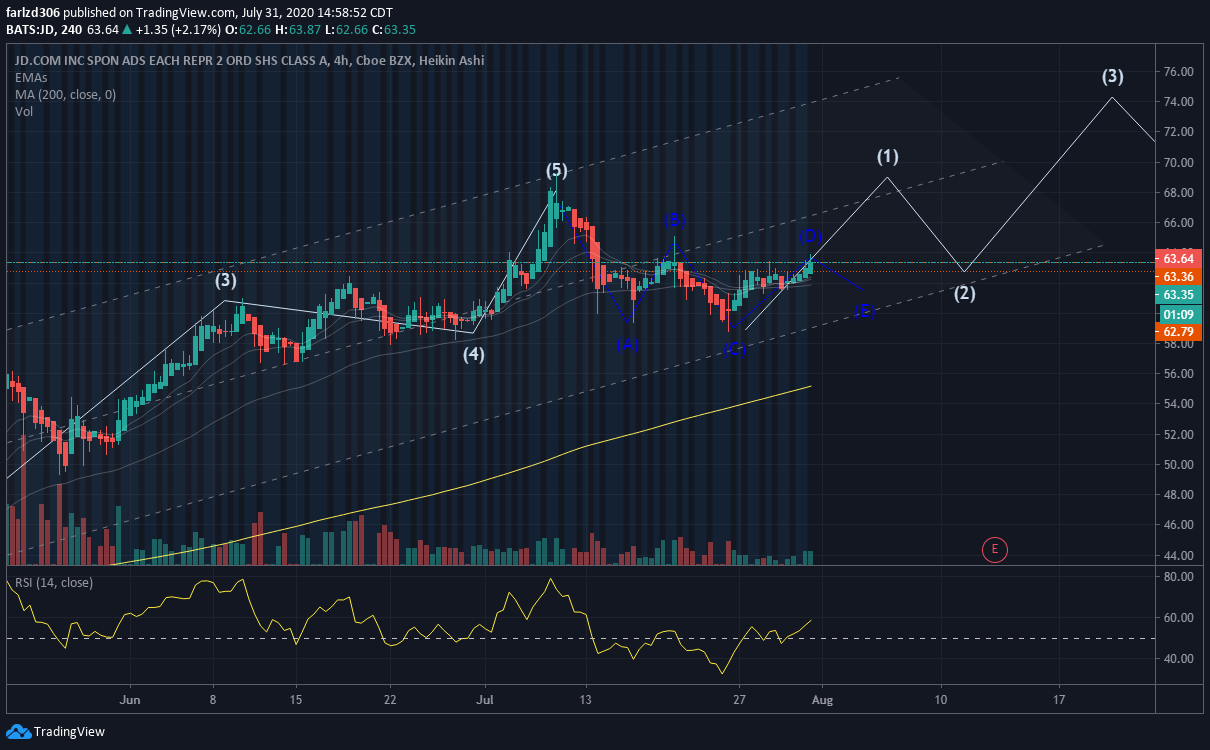Click the 70.00 price axis label
The image size is (1210, 750).
pyautogui.click(x=1179, y=162)
